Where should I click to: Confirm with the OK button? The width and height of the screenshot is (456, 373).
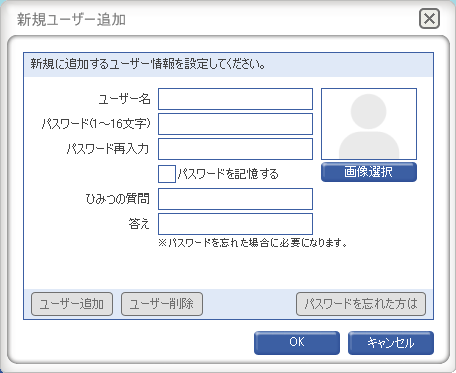(297, 343)
